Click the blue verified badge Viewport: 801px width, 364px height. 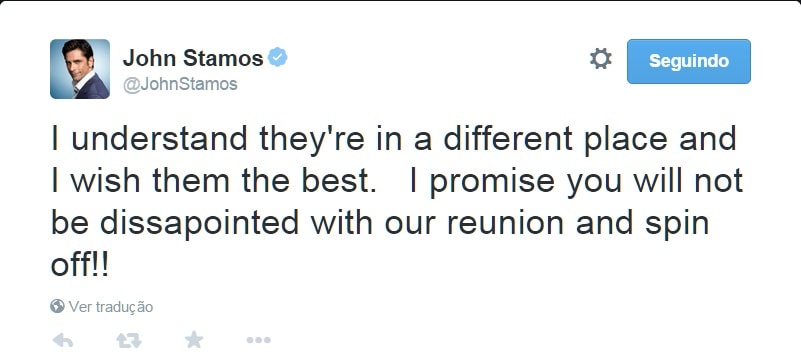278,57
